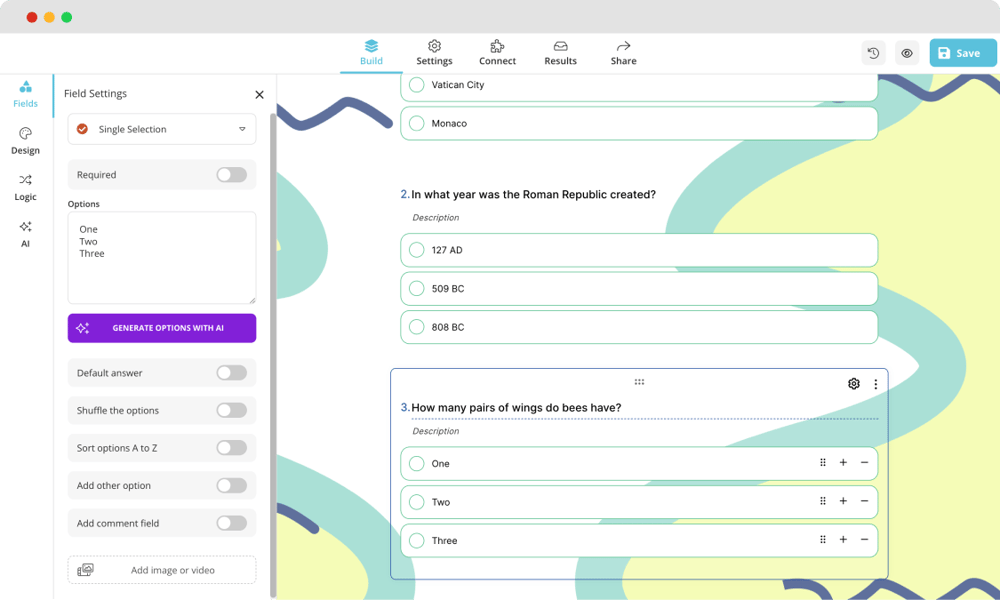Click Generate Options with AI button

coord(162,328)
